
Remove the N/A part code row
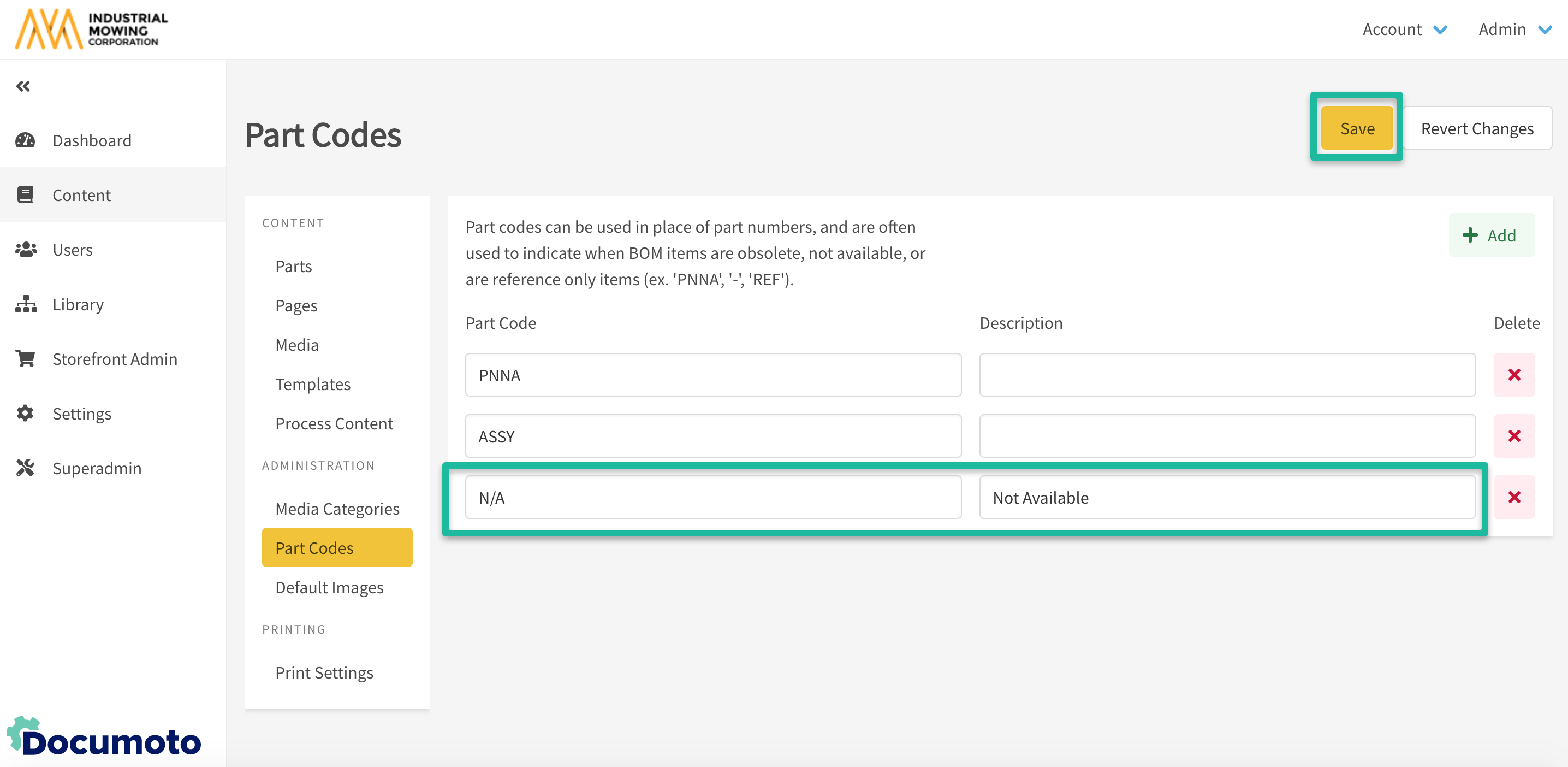click(1513, 498)
